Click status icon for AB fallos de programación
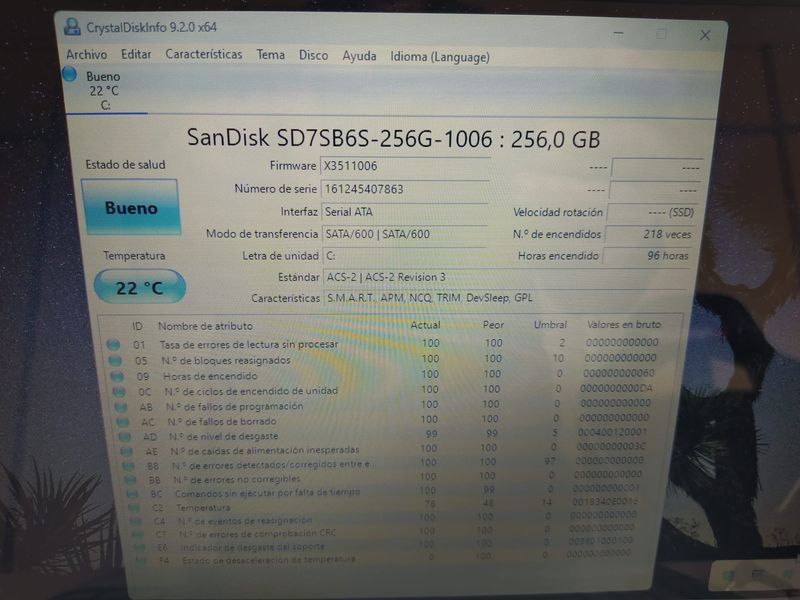The height and width of the screenshot is (600, 800). 121,407
